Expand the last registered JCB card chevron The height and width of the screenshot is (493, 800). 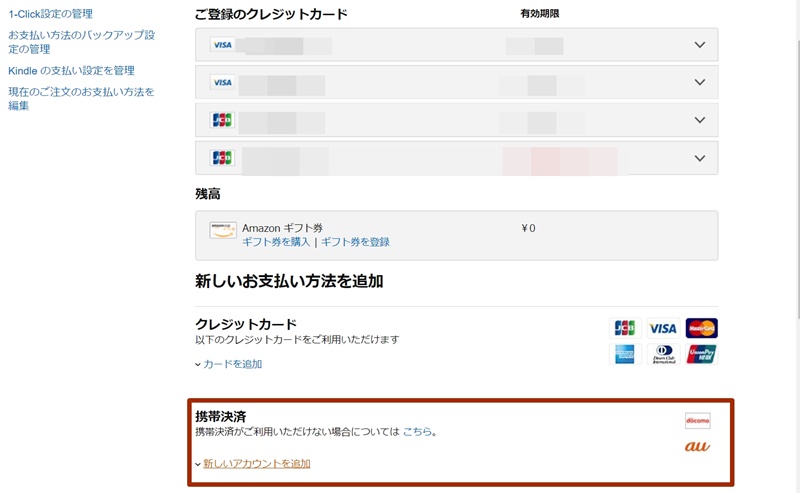pos(699,158)
